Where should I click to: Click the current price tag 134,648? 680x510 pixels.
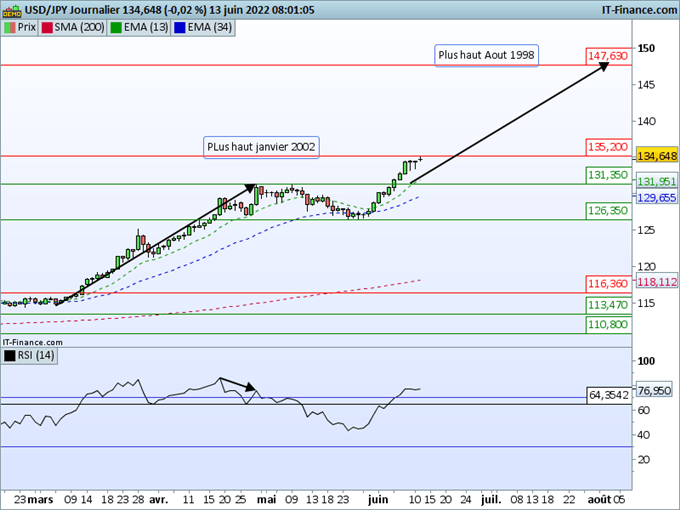[657, 156]
